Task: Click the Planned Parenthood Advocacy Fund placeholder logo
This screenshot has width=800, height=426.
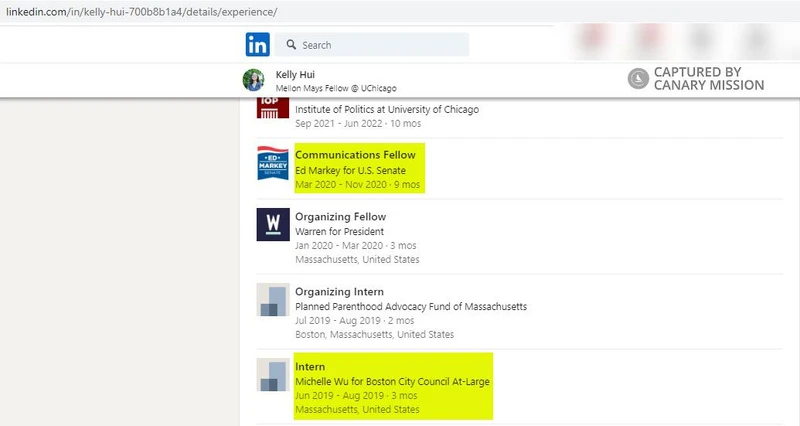Action: point(273,299)
